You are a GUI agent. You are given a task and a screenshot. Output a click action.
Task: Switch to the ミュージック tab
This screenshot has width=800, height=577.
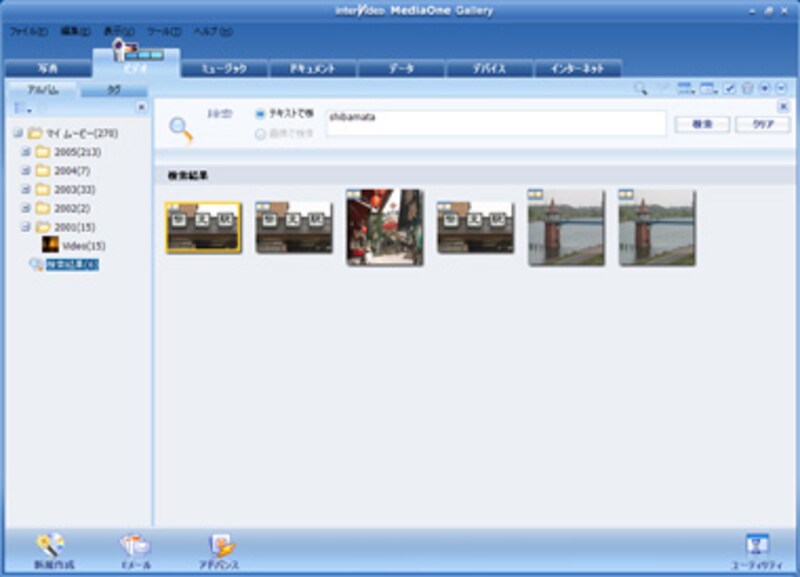(224, 68)
